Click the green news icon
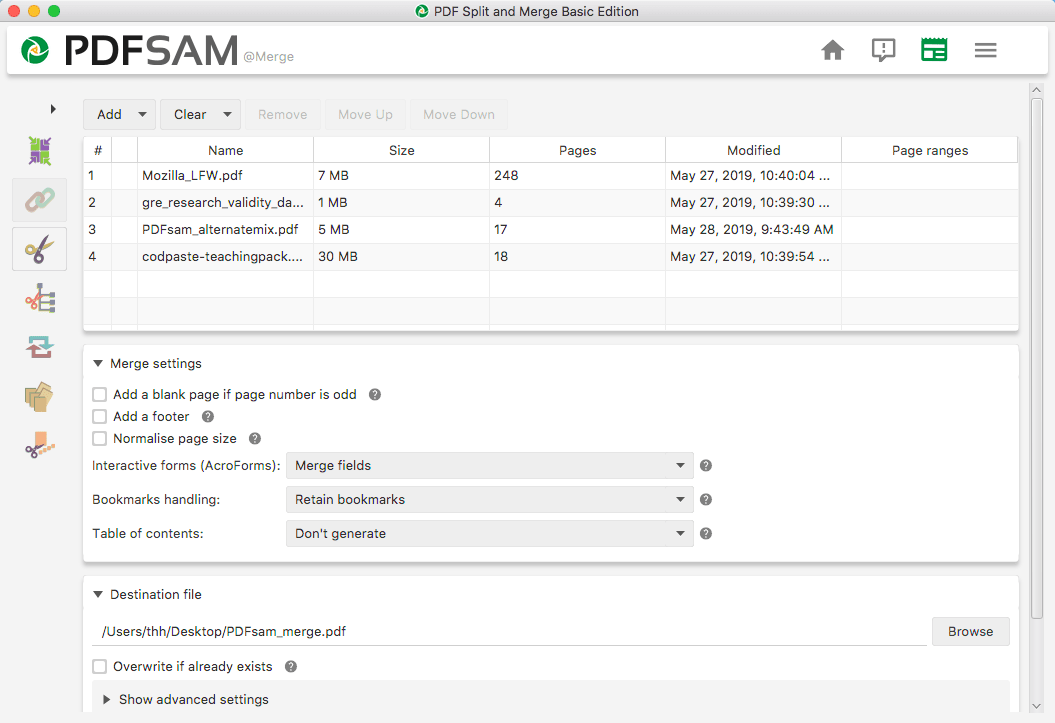The width and height of the screenshot is (1055, 723). coord(934,49)
